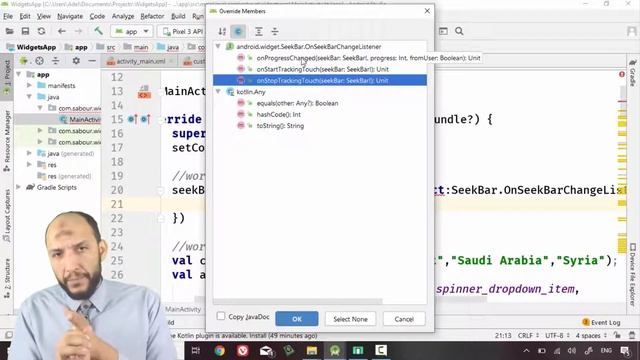Select onProgressChanged method
Image resolution: width=640 pixels, height=360 pixels.
tap(368, 58)
